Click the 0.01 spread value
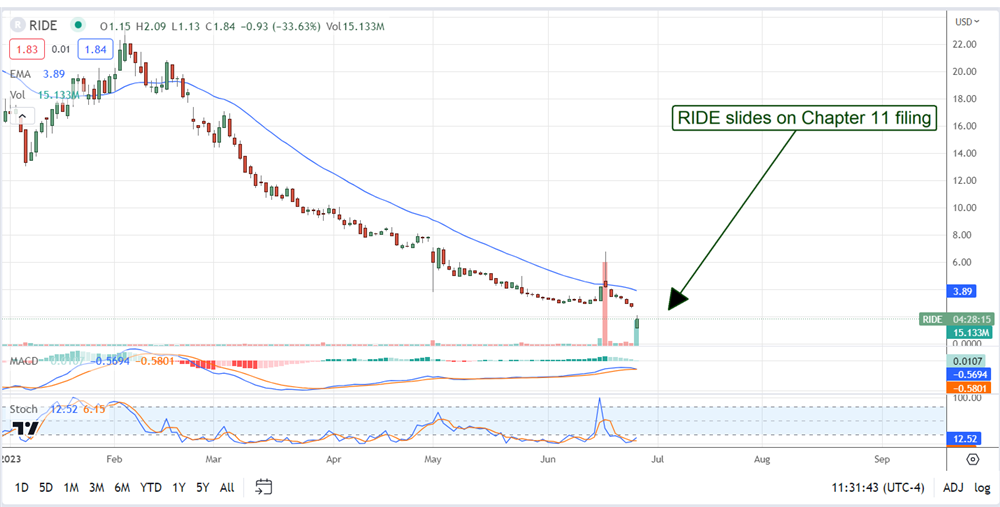 (61, 49)
